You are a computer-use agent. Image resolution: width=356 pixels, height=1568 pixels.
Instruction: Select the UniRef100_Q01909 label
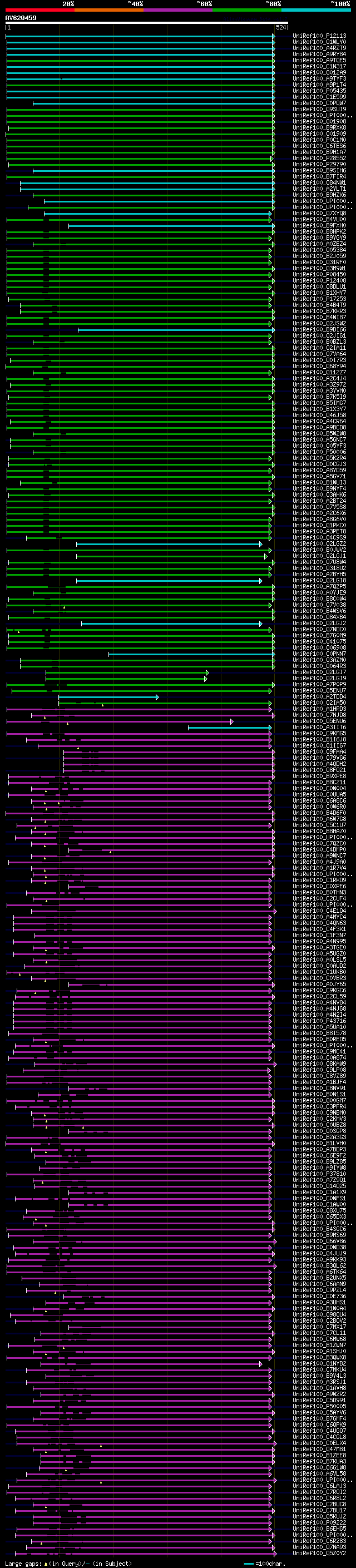coord(319,134)
